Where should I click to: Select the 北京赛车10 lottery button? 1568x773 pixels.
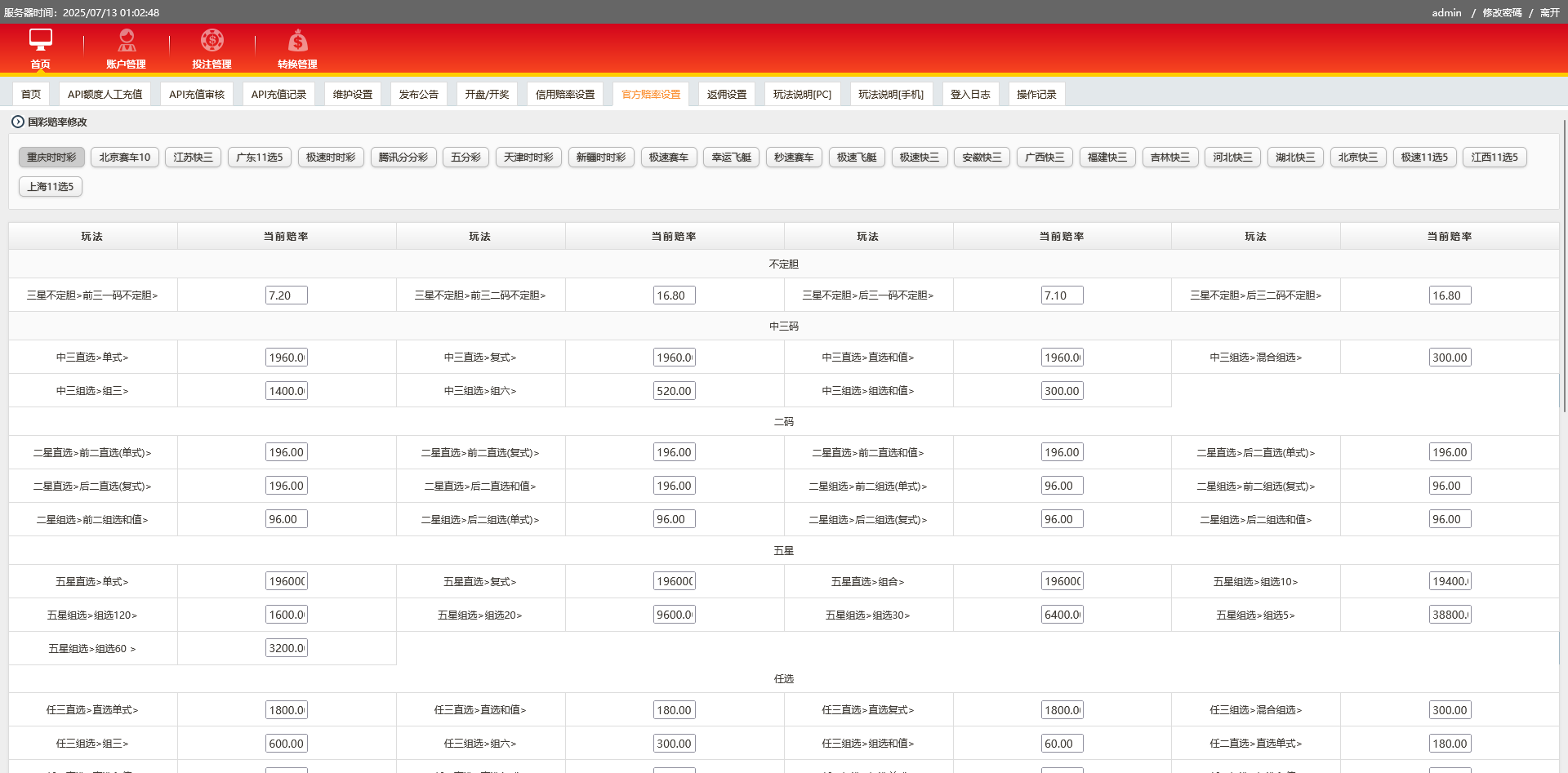click(x=125, y=157)
